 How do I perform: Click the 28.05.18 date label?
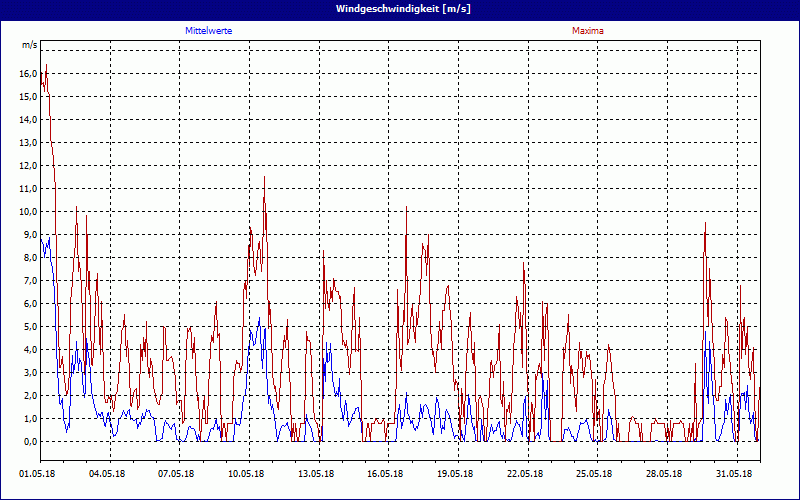(664, 473)
